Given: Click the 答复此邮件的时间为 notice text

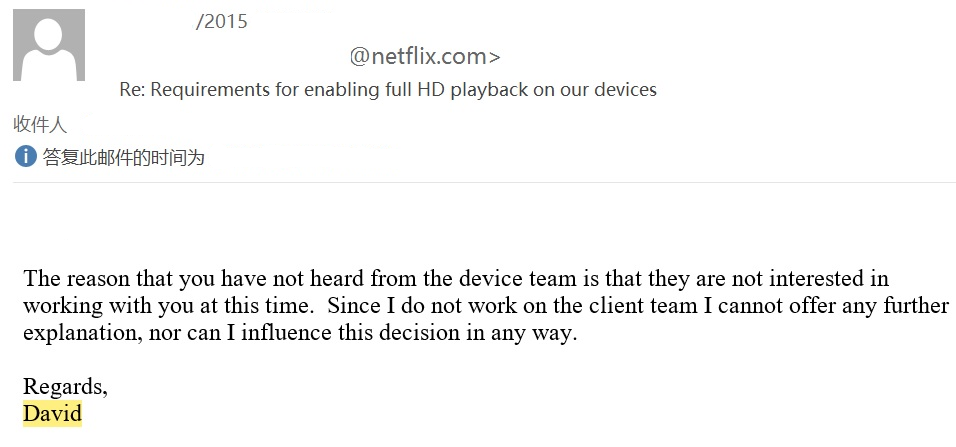Looking at the screenshot, I should pos(123,158).
